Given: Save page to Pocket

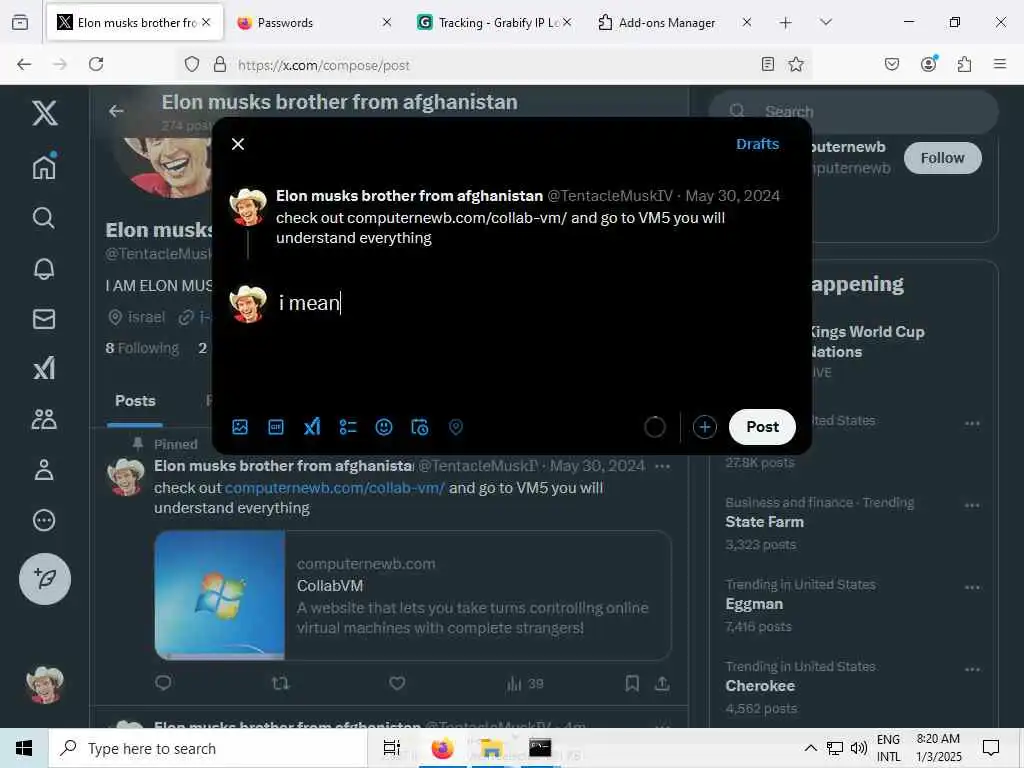Looking at the screenshot, I should click(x=892, y=64).
